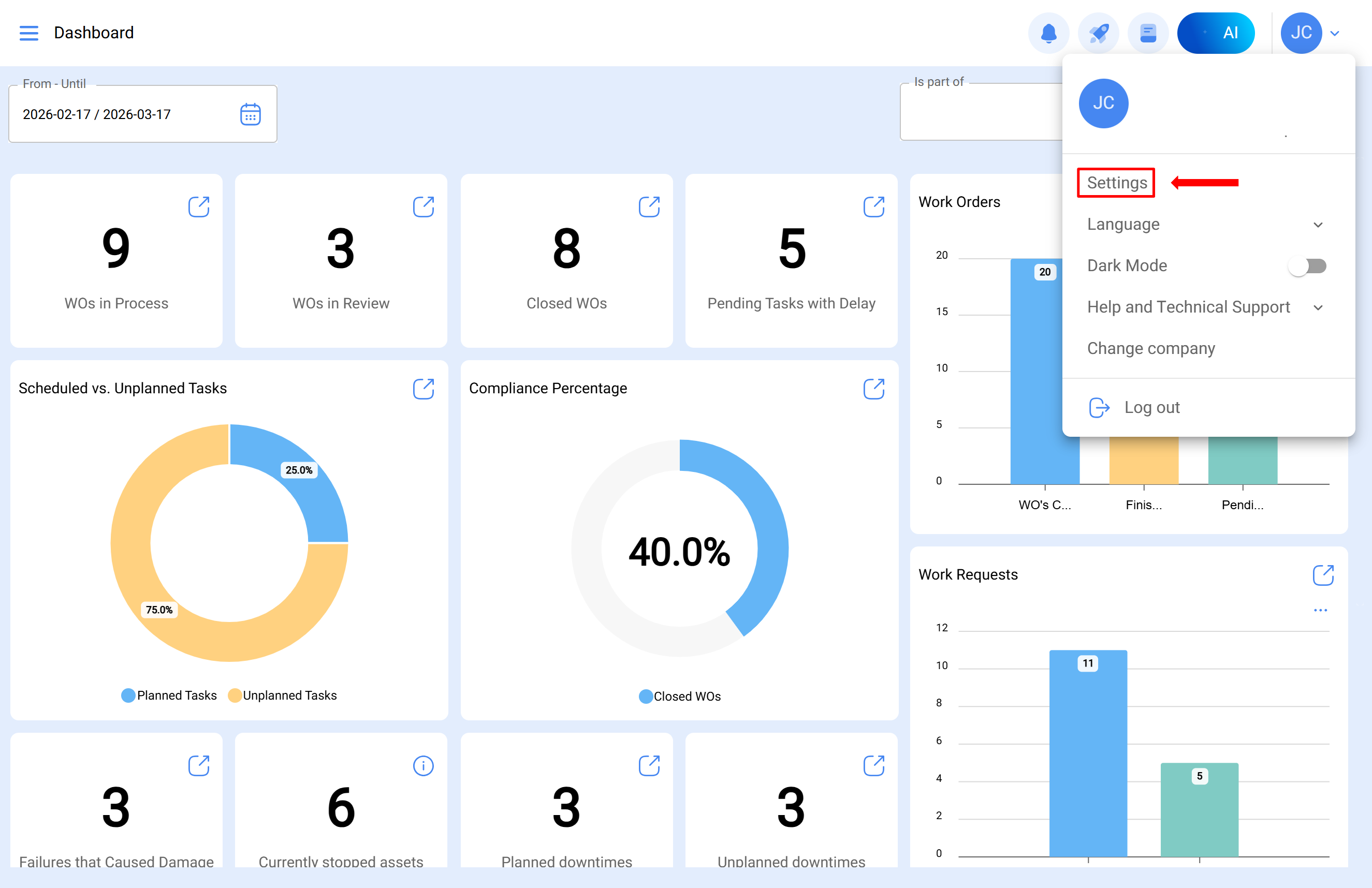The image size is (1372, 888).
Task: Open the hamburger navigation menu
Action: point(29,33)
